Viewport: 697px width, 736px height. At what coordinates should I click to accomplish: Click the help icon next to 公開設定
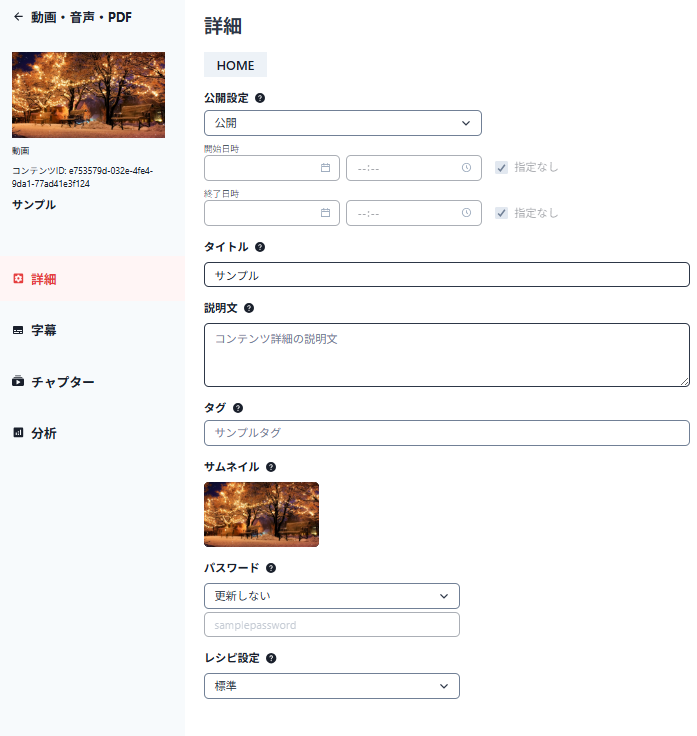coord(260,98)
